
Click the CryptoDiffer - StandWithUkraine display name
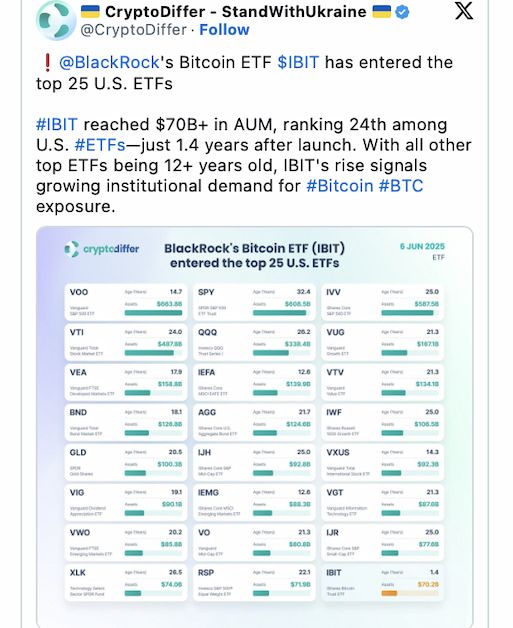coord(235,12)
